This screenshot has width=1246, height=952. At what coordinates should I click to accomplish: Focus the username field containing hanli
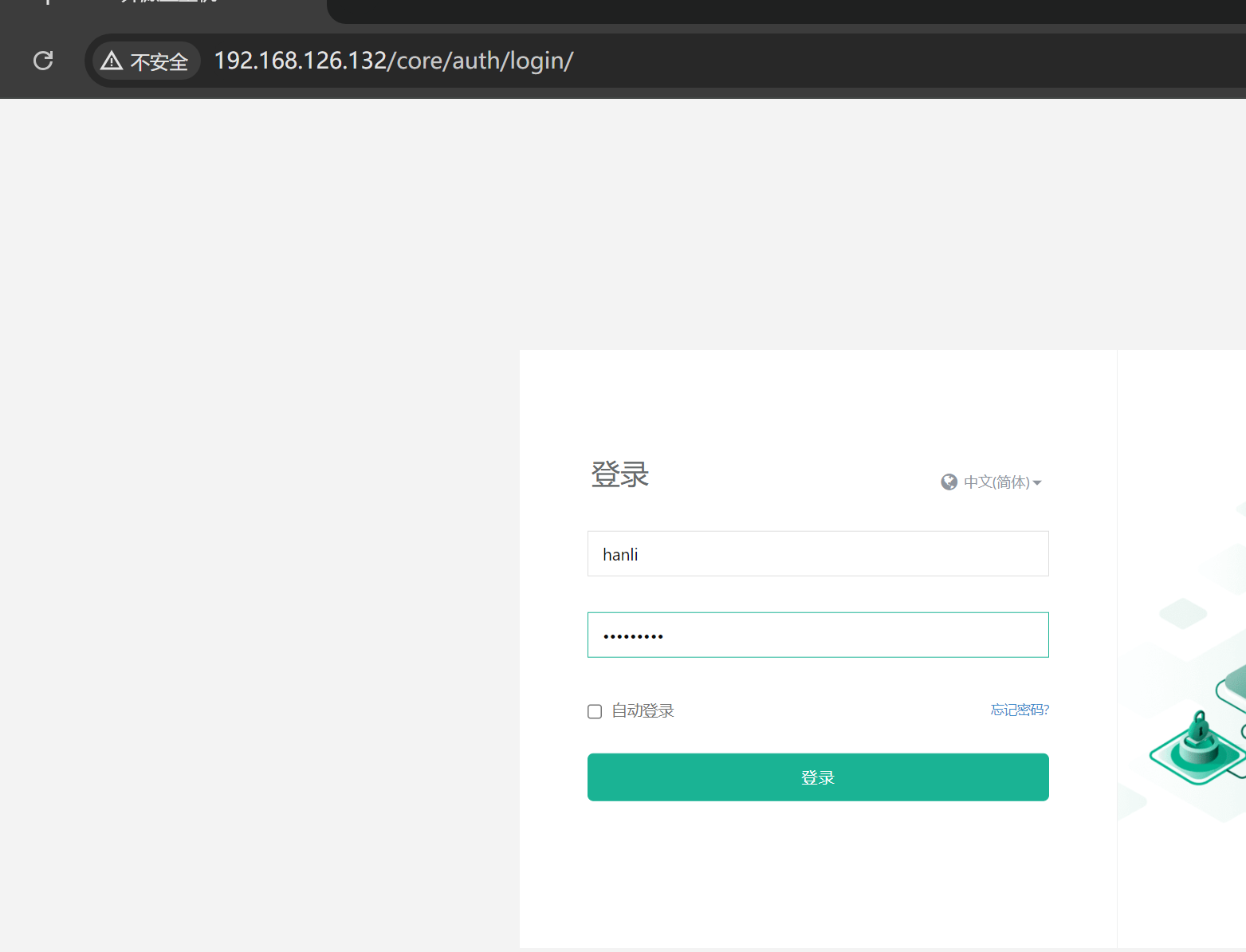(818, 554)
